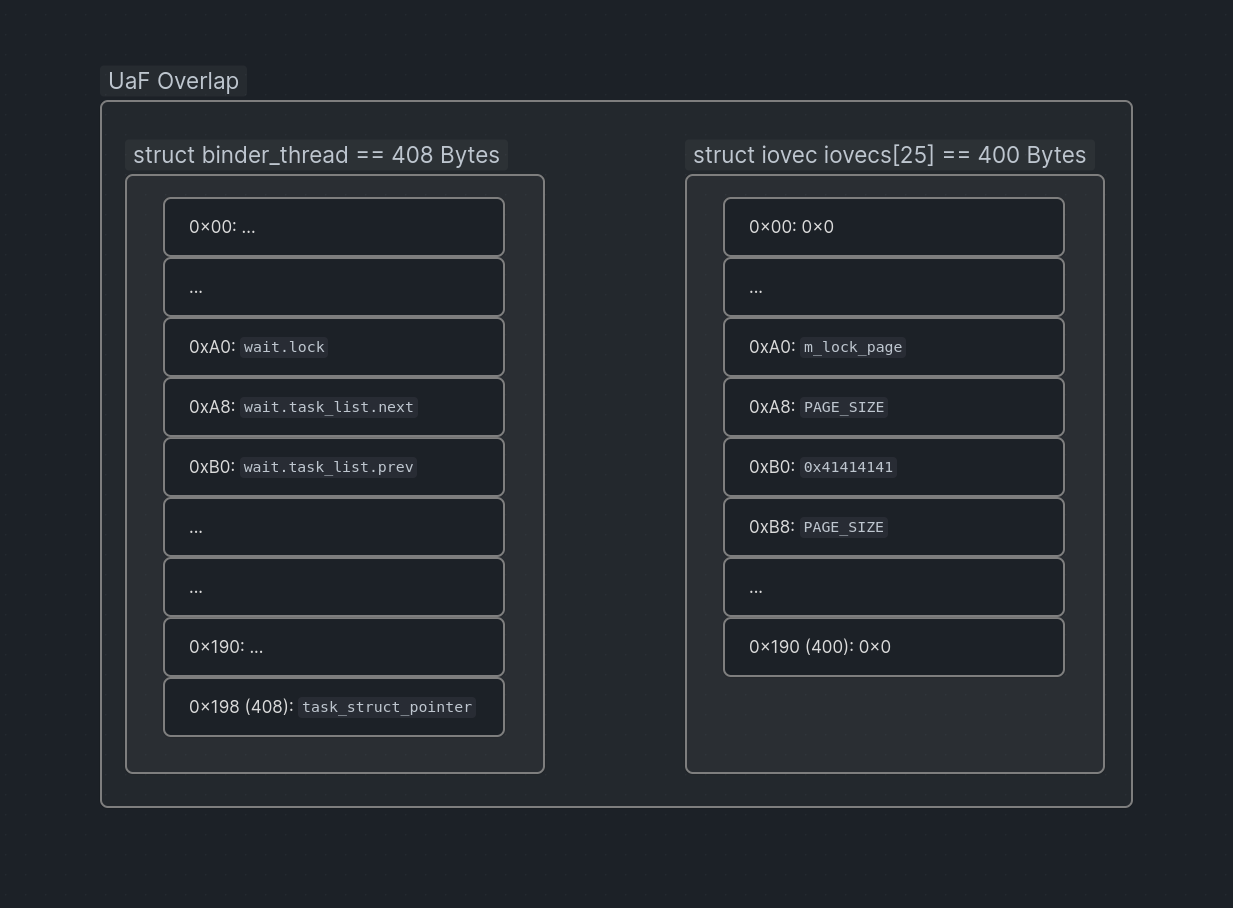Click ellipsis box directly below wait.task_list.prev

point(334,527)
